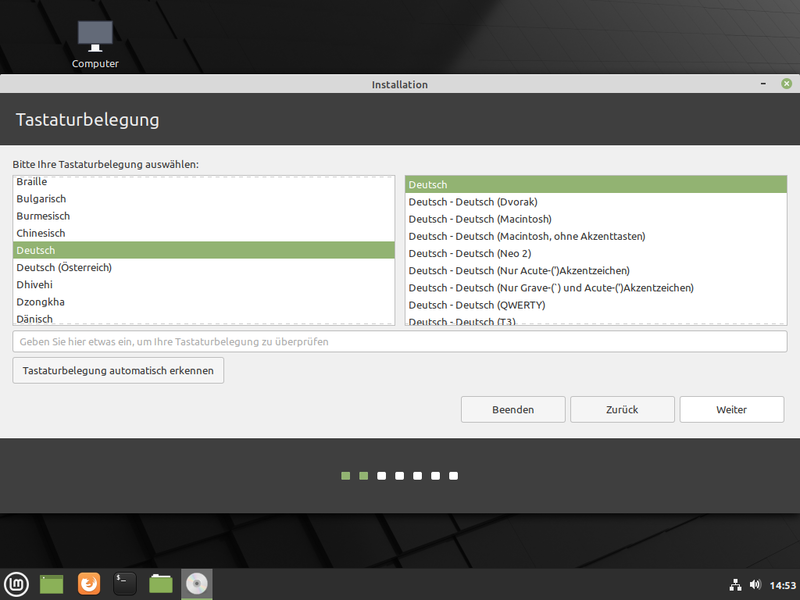800x600 pixels.
Task: Click the Zurück button
Action: [x=622, y=409]
